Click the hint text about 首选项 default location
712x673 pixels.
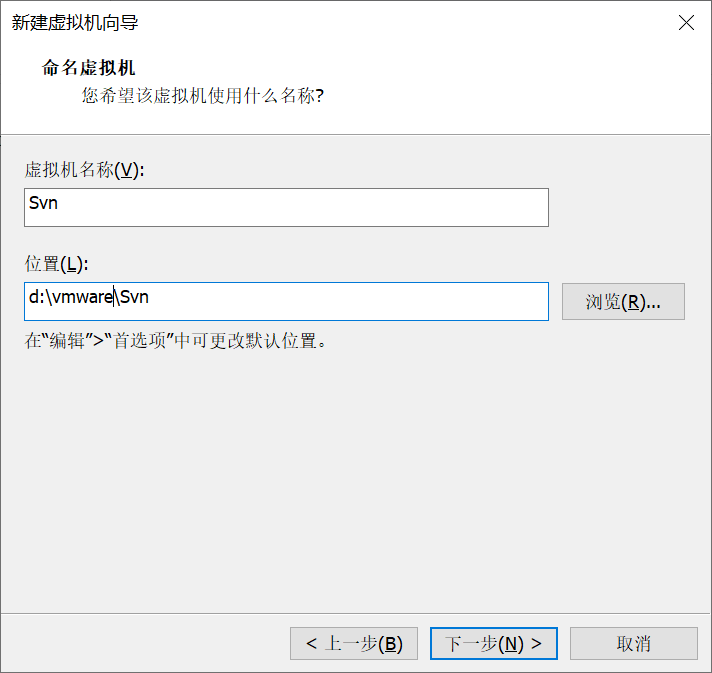point(175,341)
